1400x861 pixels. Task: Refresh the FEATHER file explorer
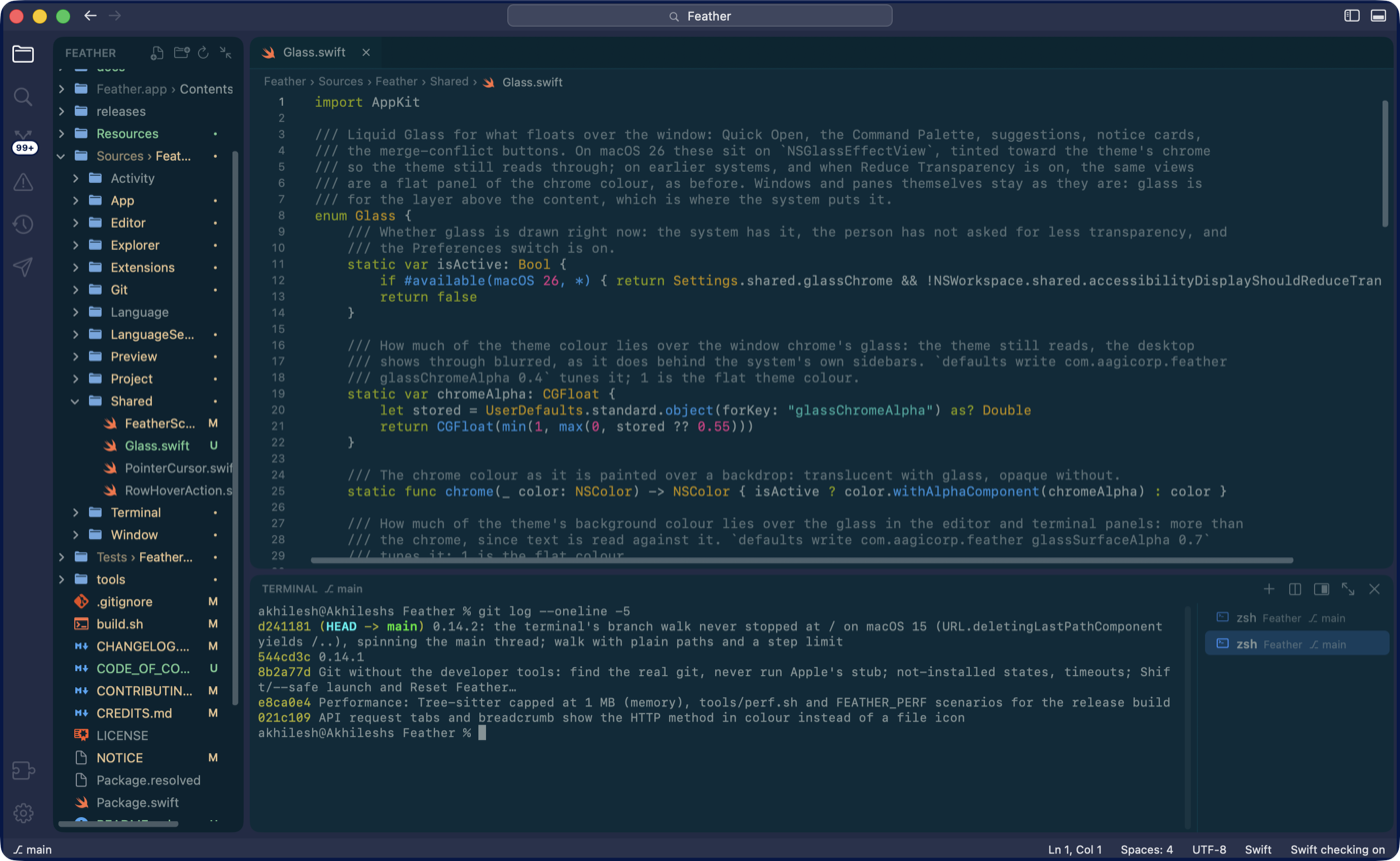coord(204,53)
